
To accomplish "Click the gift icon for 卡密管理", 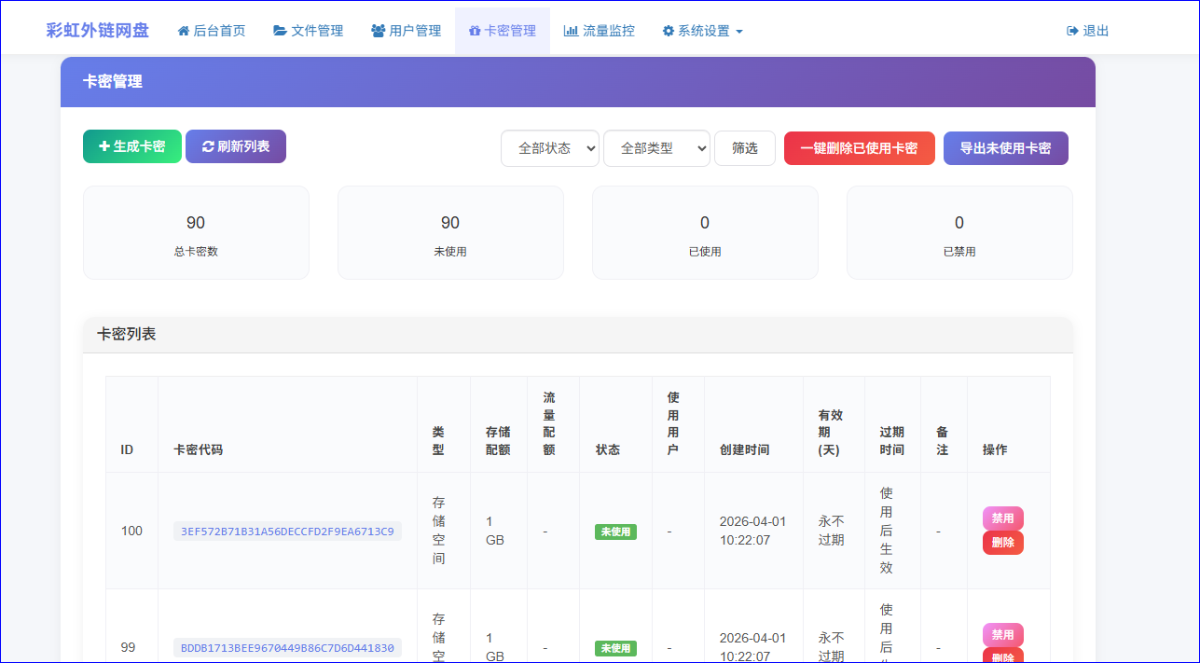I will 474,31.
